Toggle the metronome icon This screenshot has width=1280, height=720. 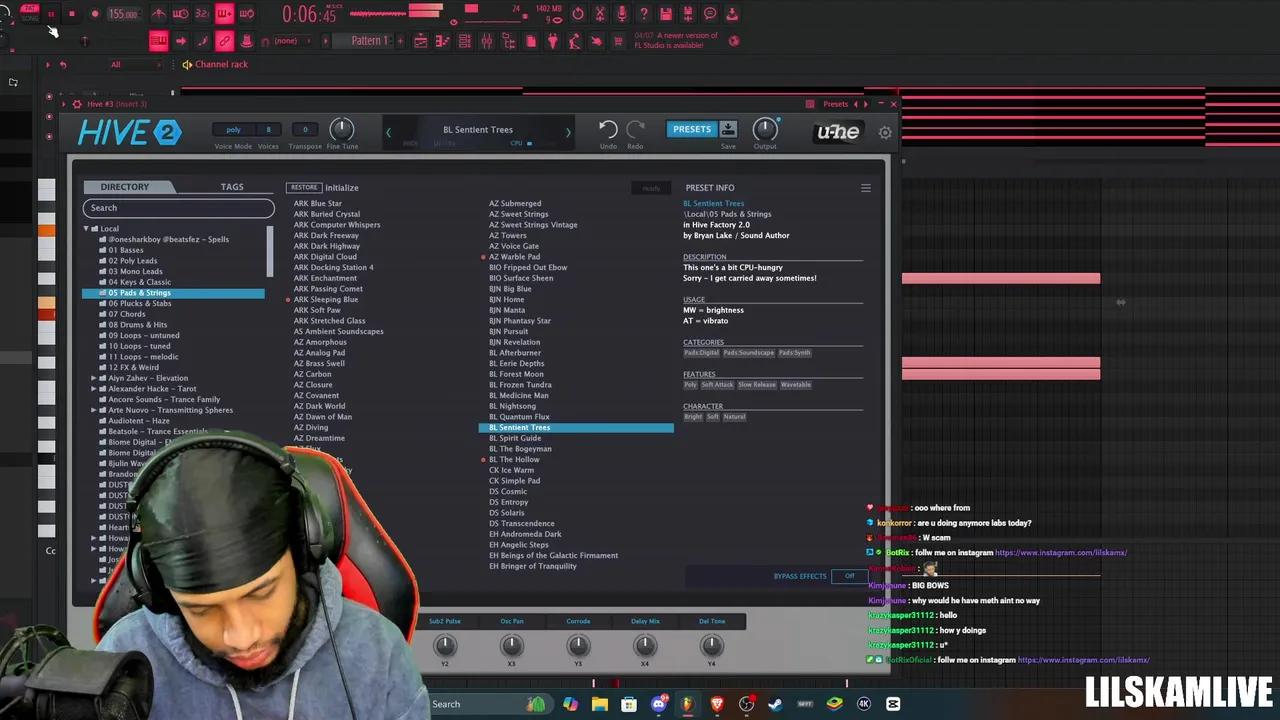pos(158,14)
